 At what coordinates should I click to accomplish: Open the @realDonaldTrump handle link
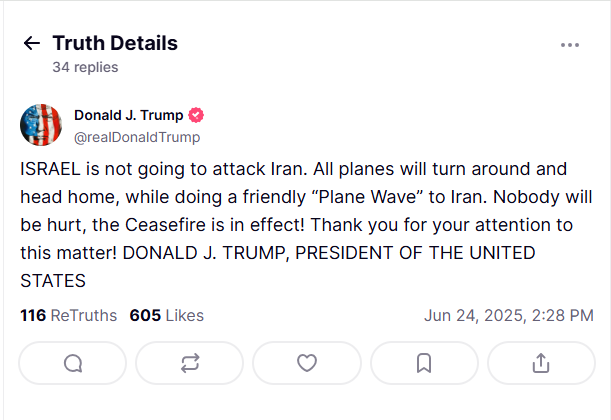[x=137, y=137]
